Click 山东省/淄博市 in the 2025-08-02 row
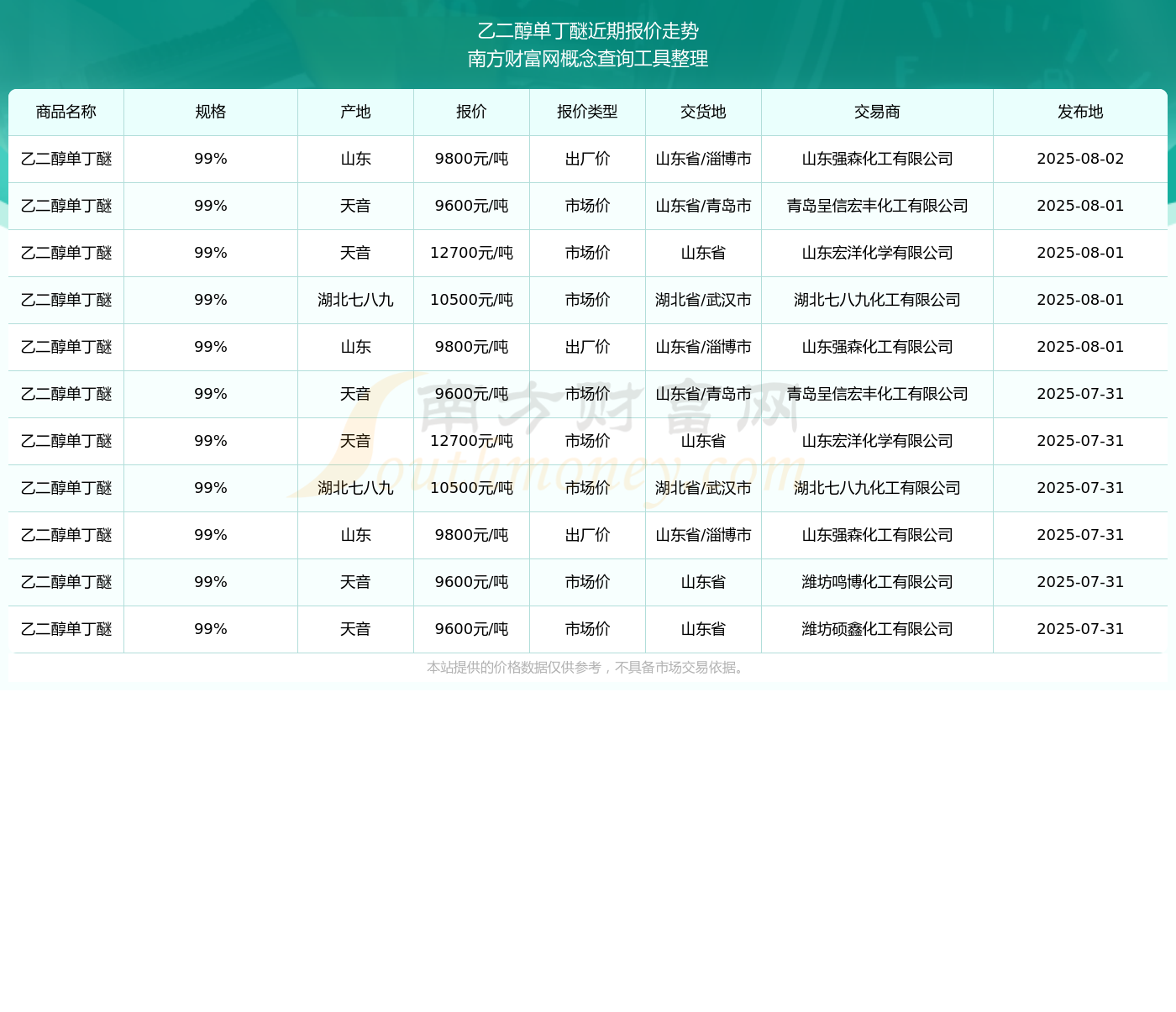1176x1012 pixels. coord(703,159)
